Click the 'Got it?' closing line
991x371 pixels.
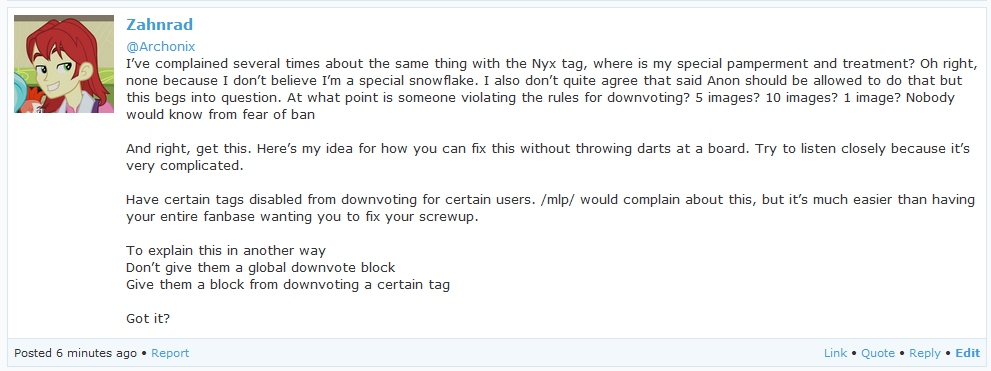(x=148, y=319)
